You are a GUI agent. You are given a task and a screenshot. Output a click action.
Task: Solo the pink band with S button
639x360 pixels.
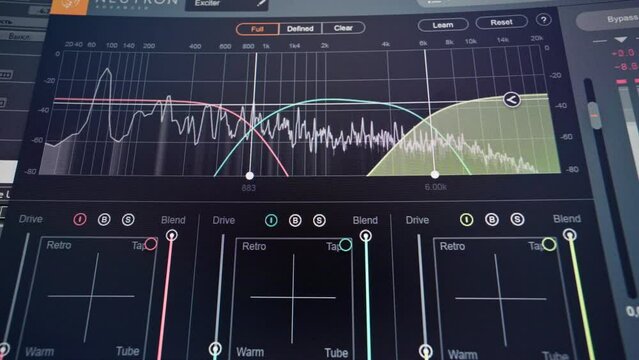coord(128,220)
